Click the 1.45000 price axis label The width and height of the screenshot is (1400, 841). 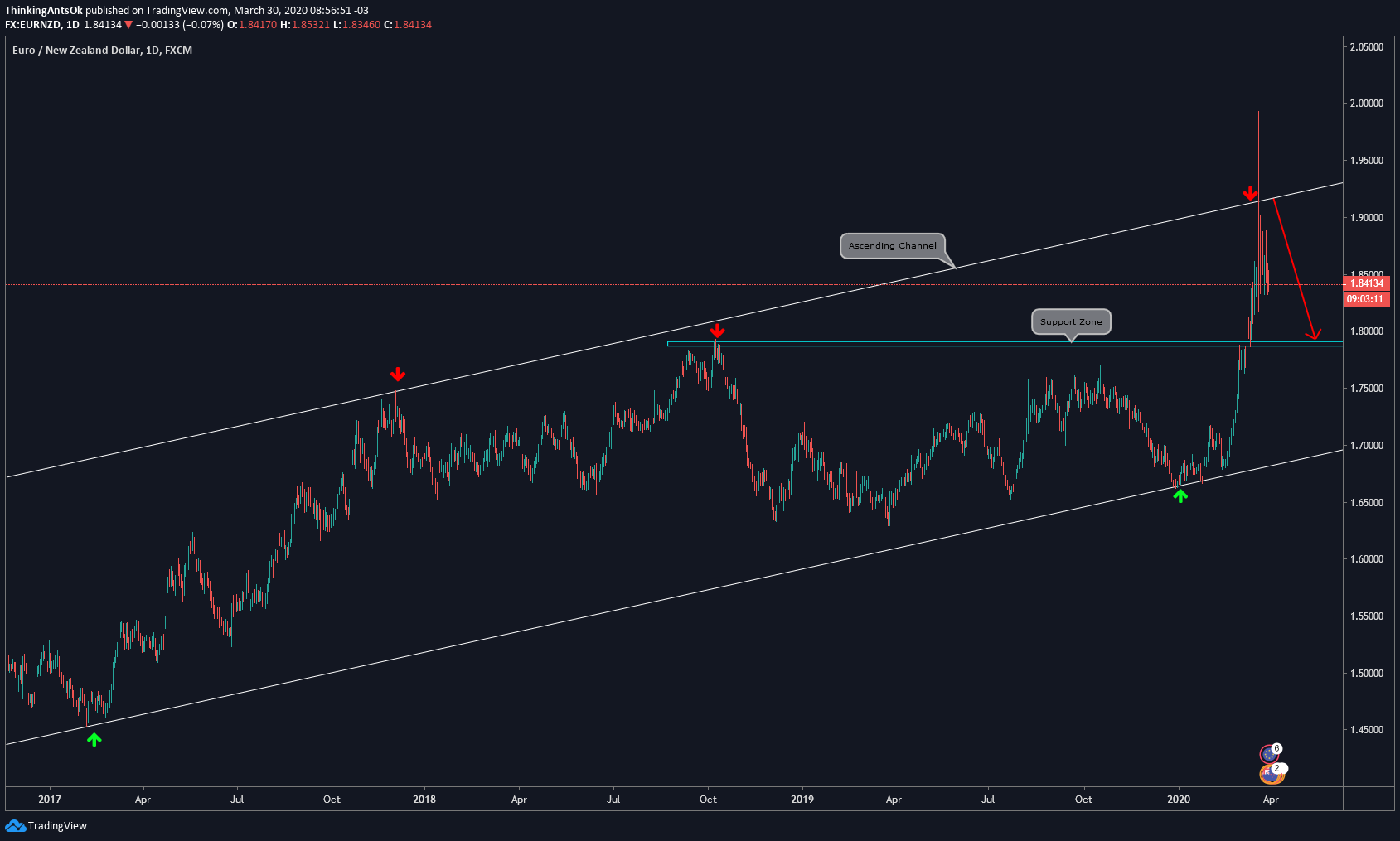(x=1367, y=730)
